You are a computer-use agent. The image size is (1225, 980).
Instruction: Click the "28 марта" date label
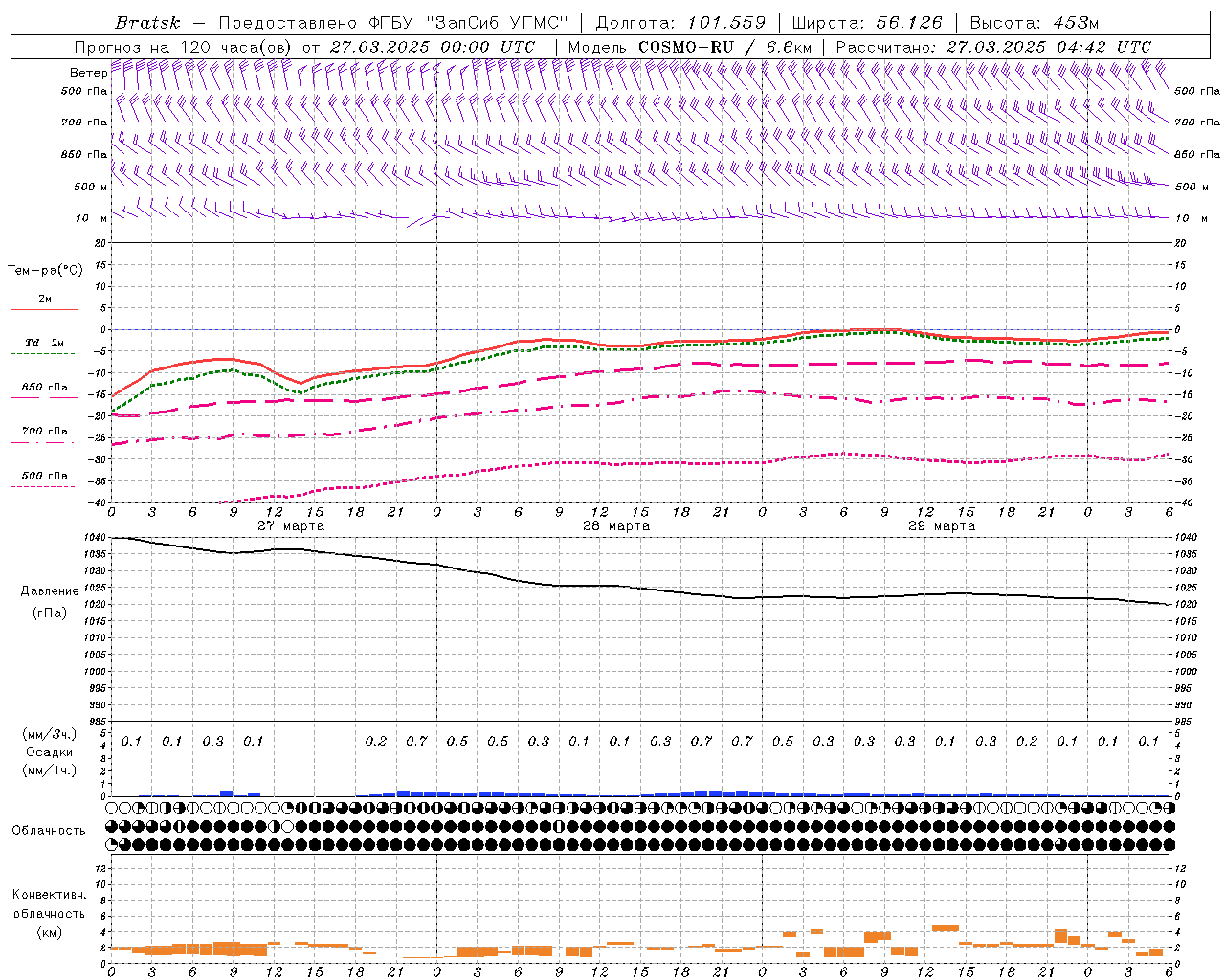point(616,526)
